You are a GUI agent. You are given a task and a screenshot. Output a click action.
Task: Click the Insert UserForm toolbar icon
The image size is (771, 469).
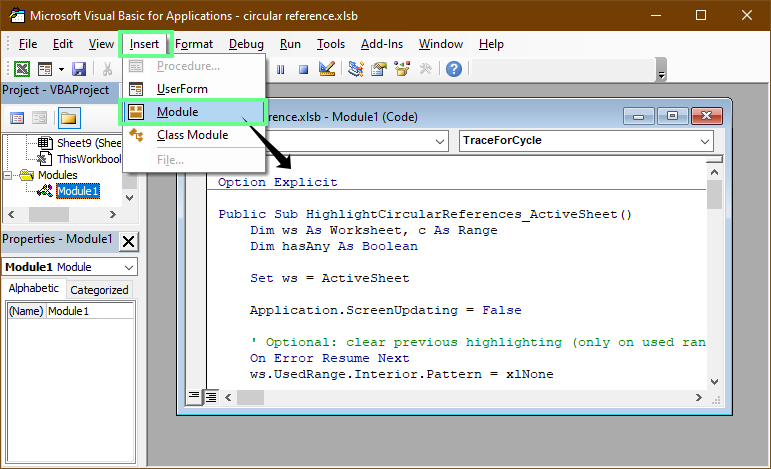[45, 69]
